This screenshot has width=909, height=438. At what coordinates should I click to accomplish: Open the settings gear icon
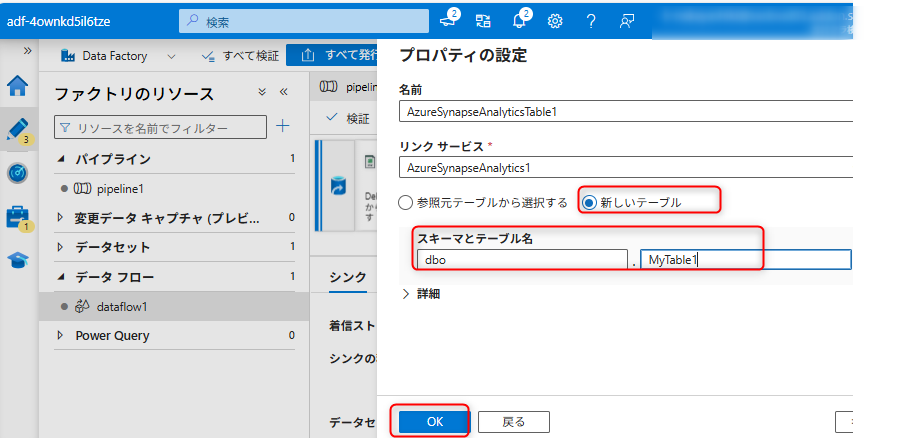555,21
